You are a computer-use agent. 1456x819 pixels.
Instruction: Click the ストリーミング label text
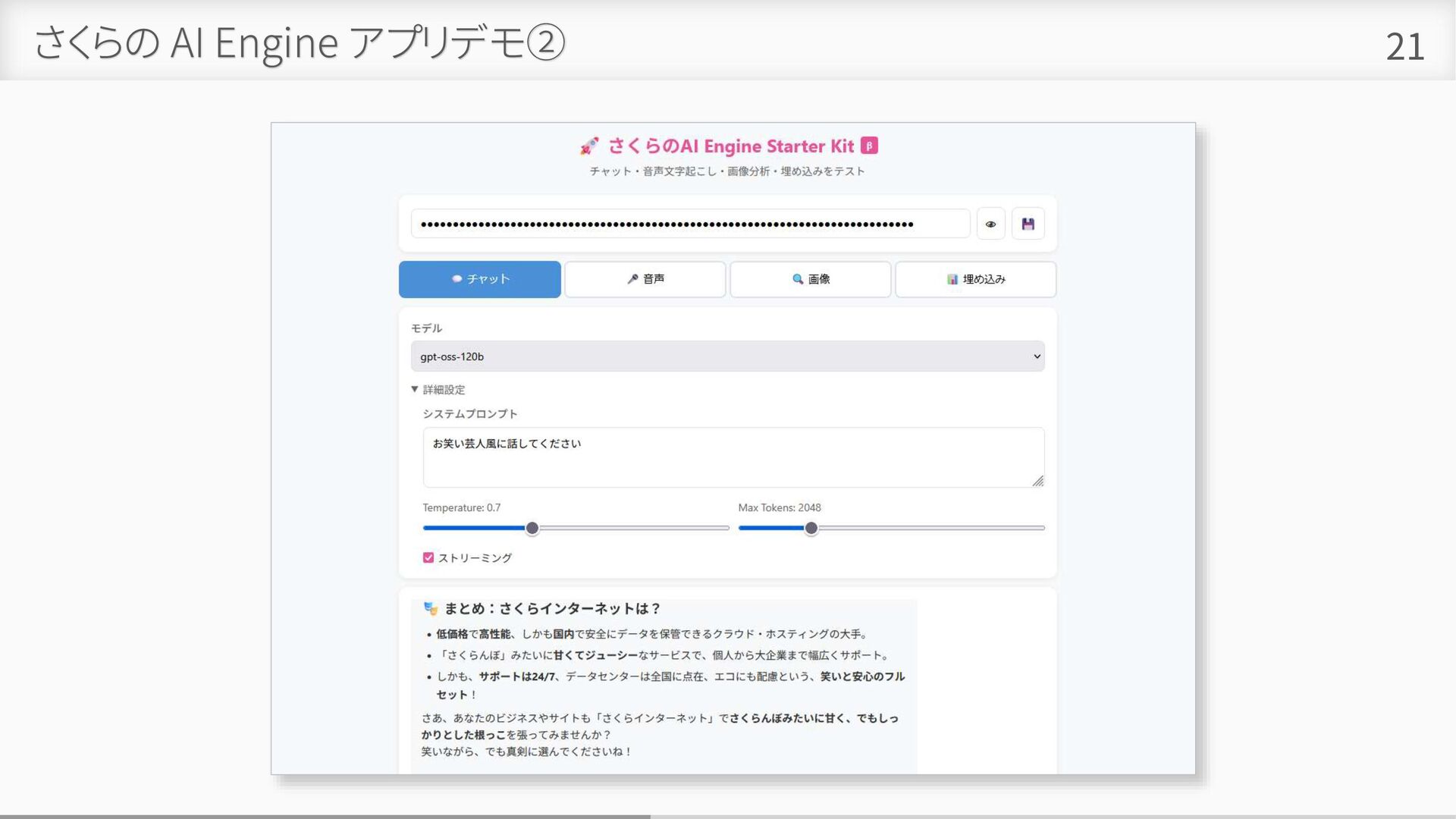(x=475, y=558)
